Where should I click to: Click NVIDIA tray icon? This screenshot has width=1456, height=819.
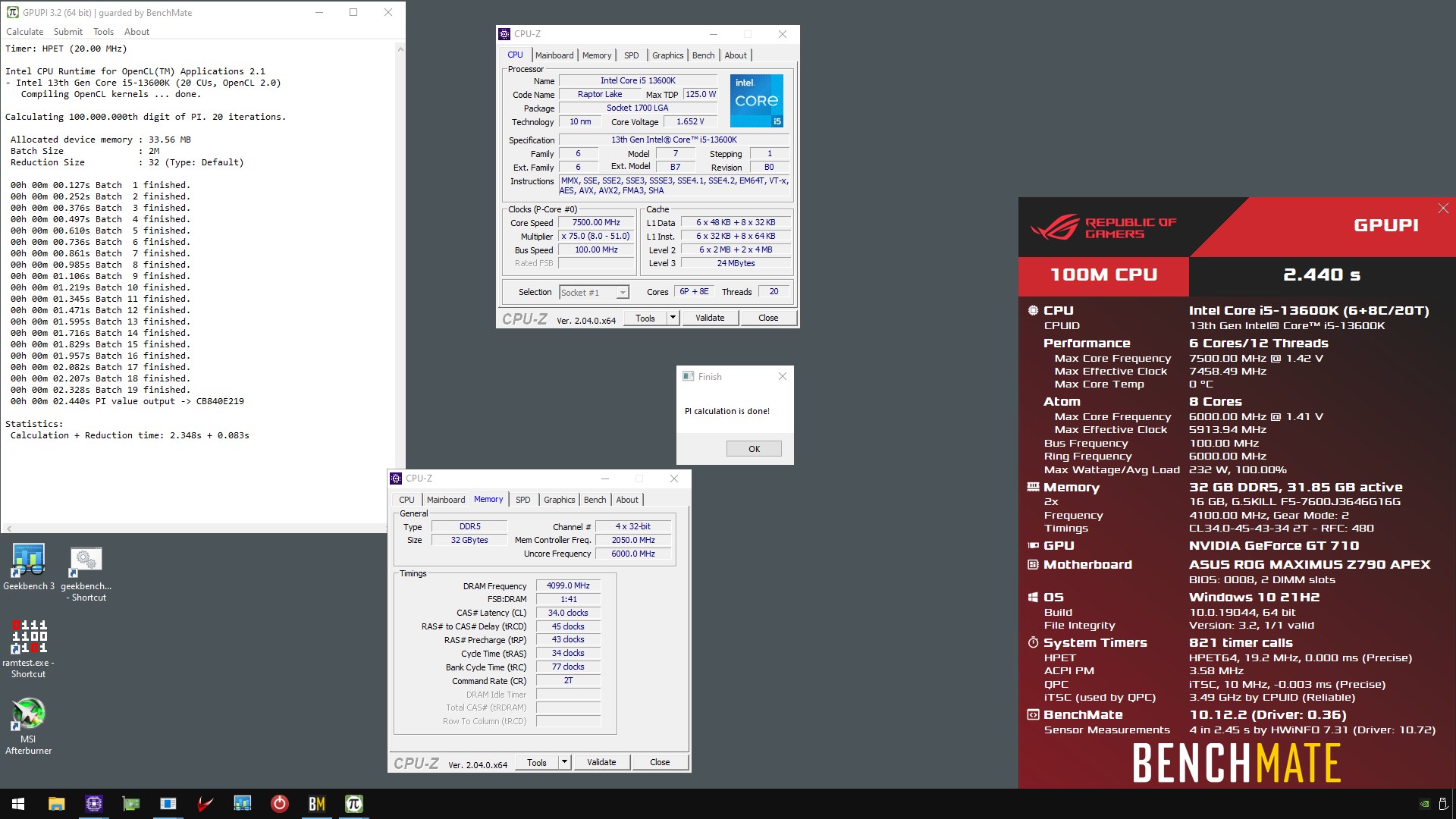click(x=1425, y=804)
